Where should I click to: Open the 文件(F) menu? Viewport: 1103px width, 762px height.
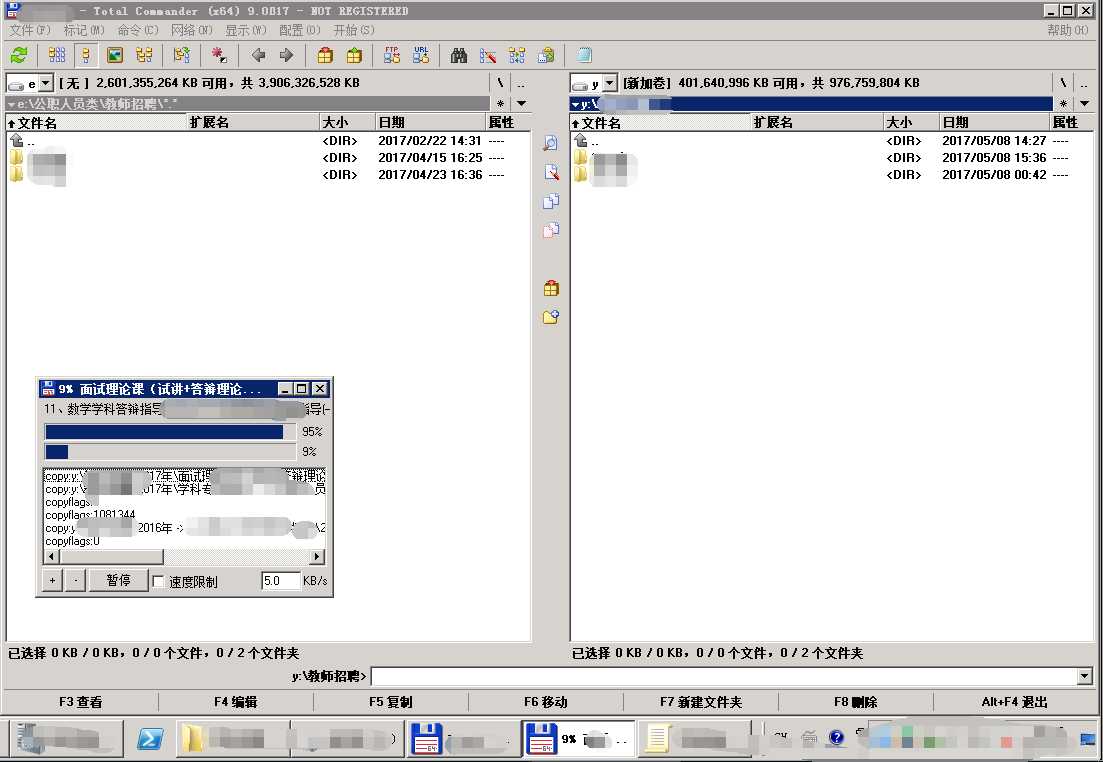[30, 30]
